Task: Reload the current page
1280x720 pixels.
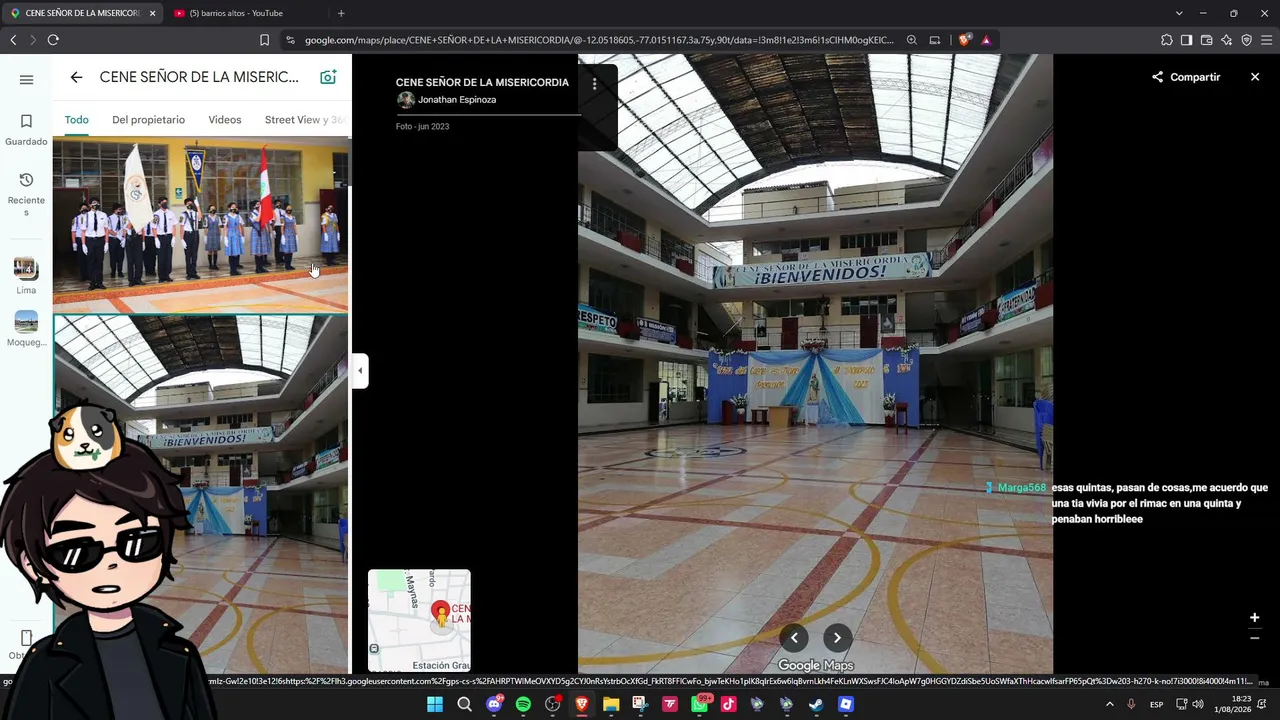Action: [53, 40]
